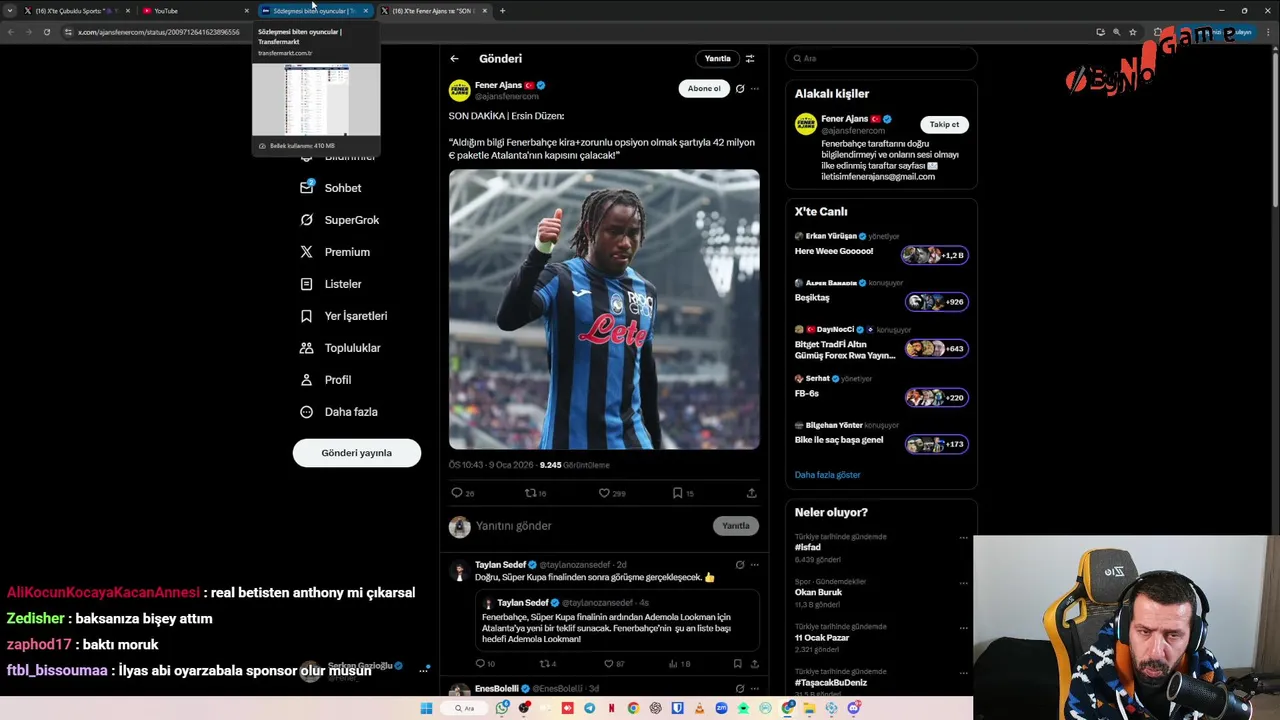This screenshot has width=1280, height=720.
Task: Open more options on Taylan Sedef reply
Action: click(x=755, y=565)
